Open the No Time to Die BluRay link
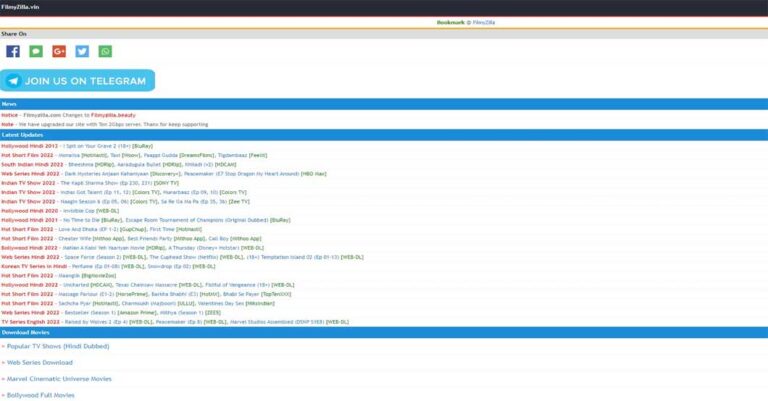The width and height of the screenshot is (768, 401). click(x=82, y=220)
